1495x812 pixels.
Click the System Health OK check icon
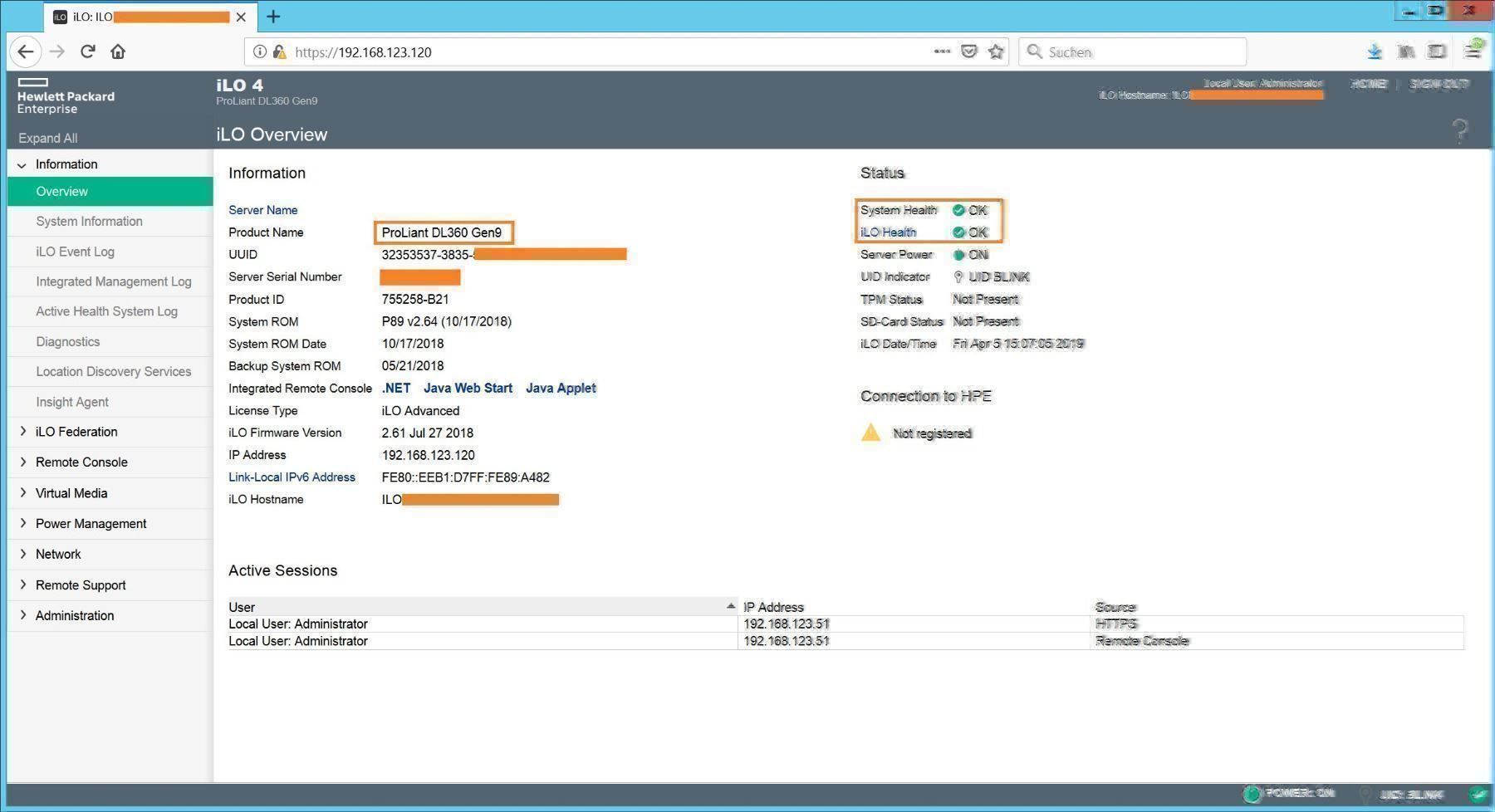[x=958, y=210]
